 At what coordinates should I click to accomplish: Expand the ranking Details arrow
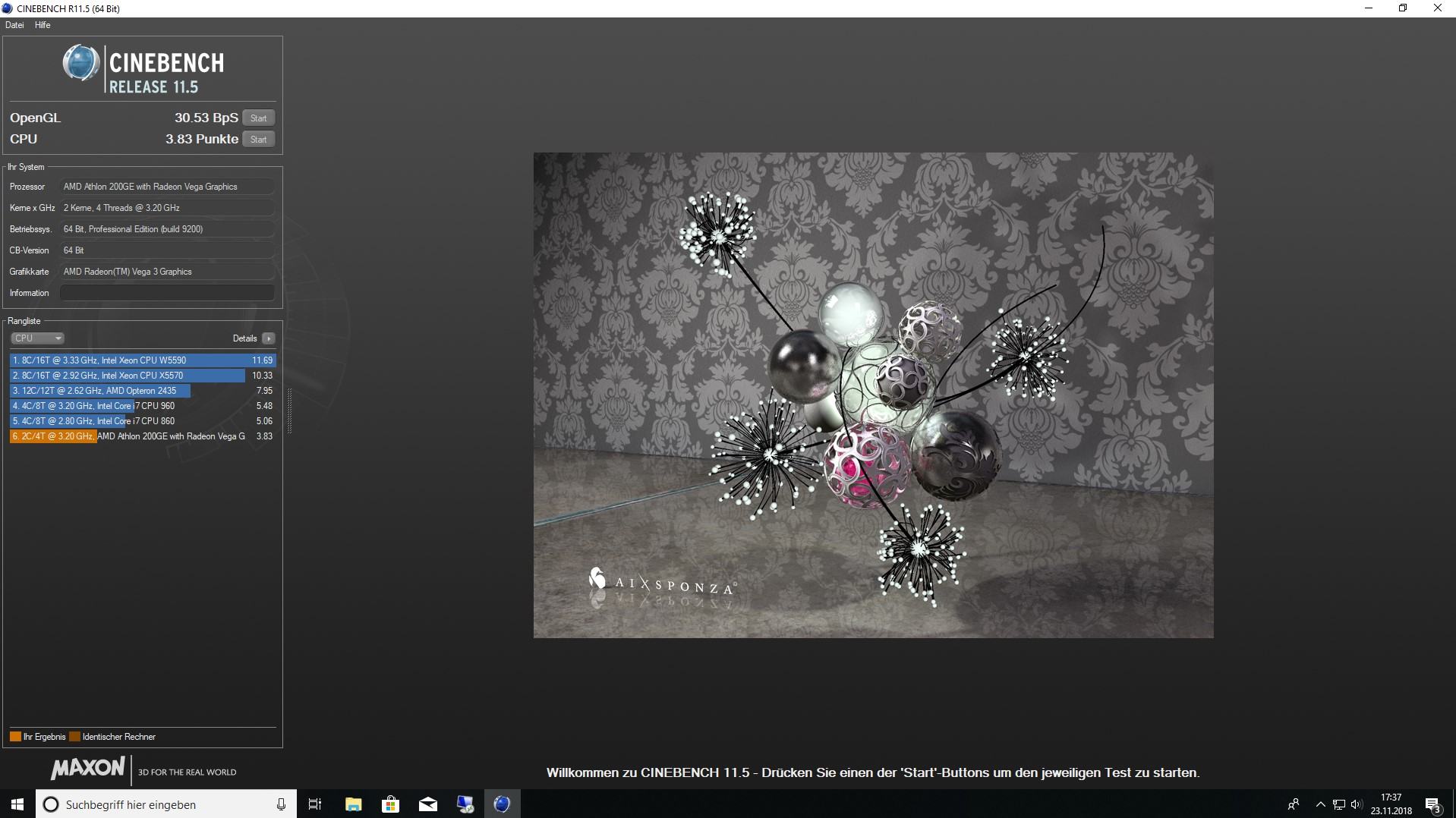click(x=269, y=338)
